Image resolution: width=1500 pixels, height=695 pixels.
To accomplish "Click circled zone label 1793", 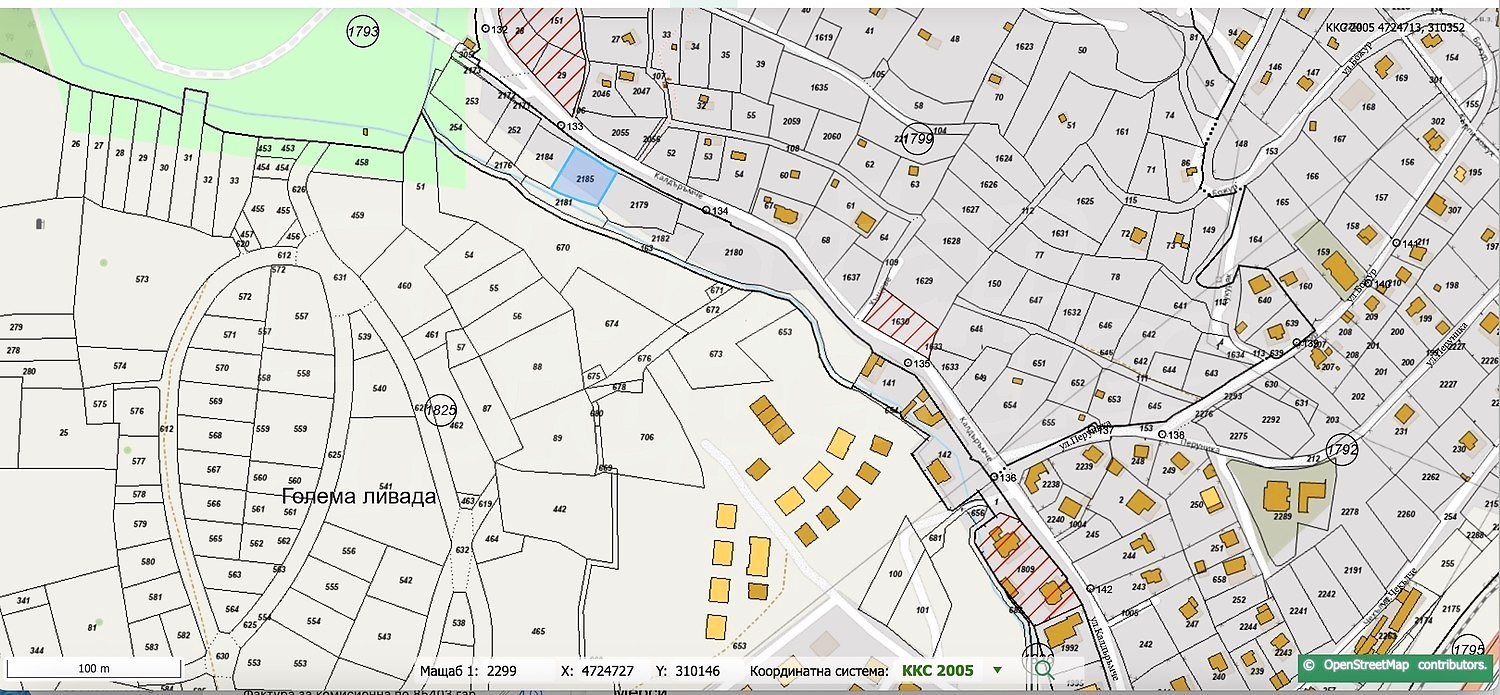I will tap(363, 31).
